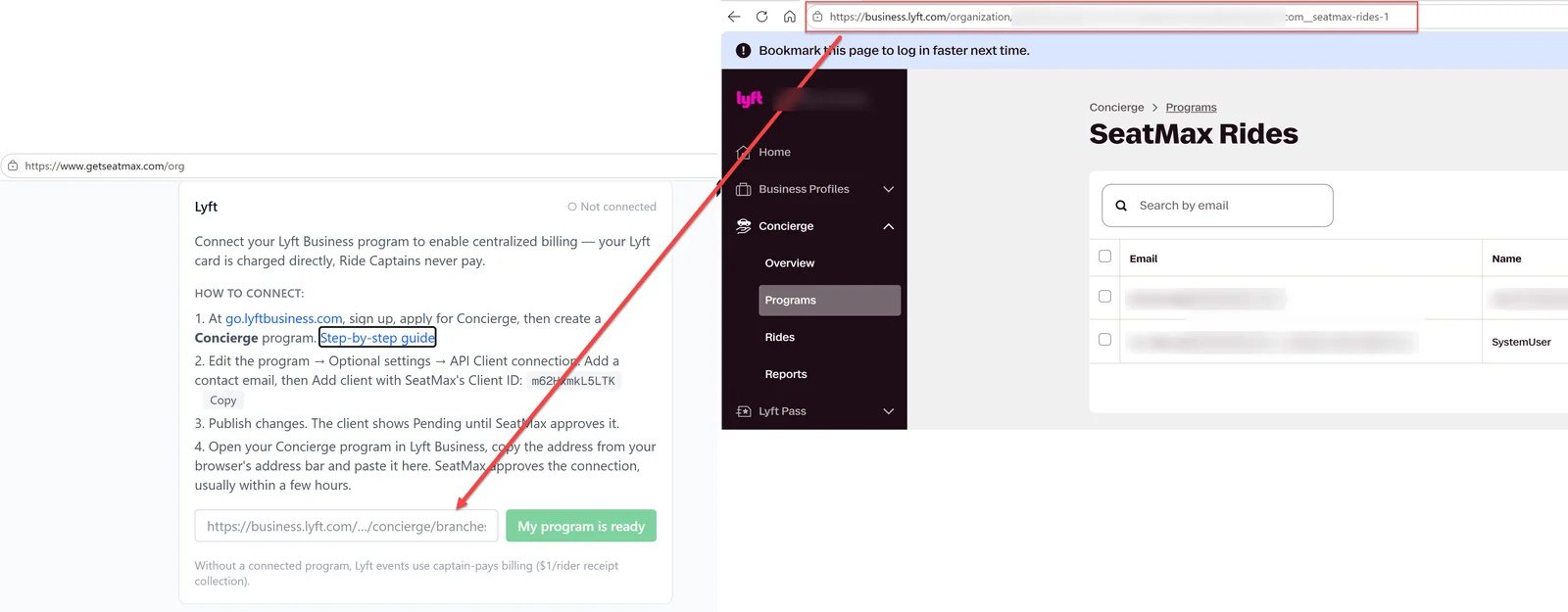Click the lock icon beside business.lyft.com address
The image size is (1568, 612).
[x=817, y=17]
